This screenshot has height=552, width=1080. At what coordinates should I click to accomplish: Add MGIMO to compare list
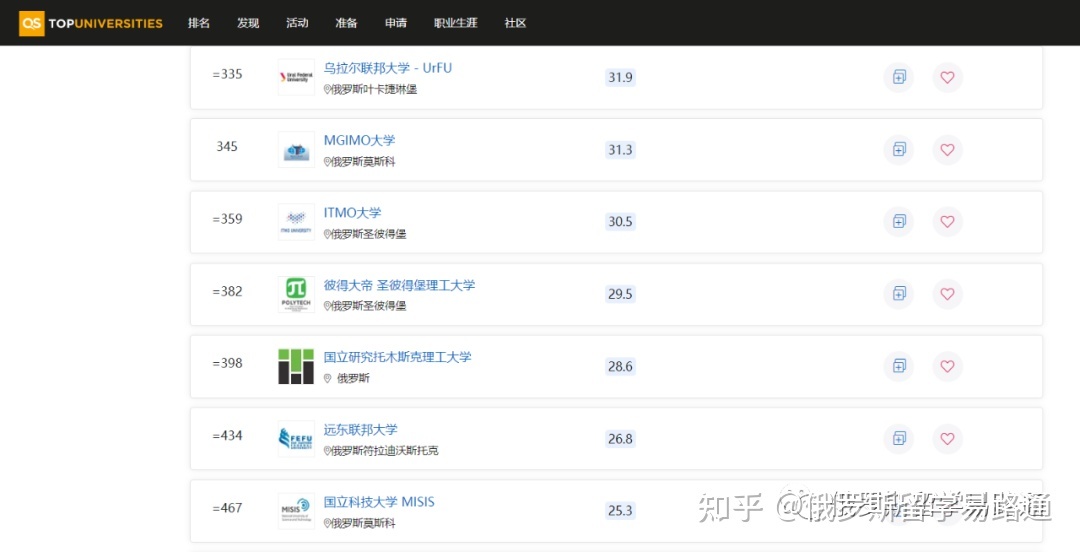click(x=899, y=150)
